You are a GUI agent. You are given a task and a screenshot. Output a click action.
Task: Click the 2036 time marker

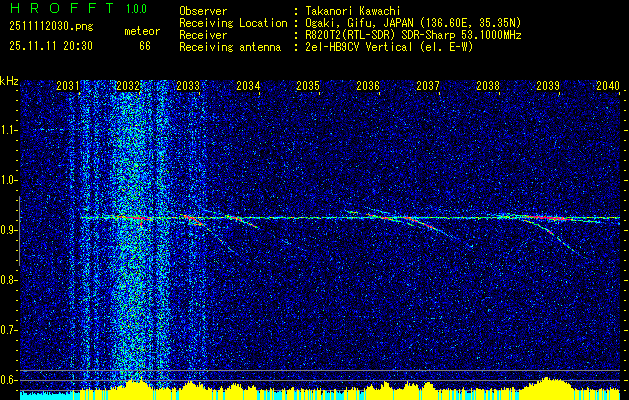click(x=368, y=86)
